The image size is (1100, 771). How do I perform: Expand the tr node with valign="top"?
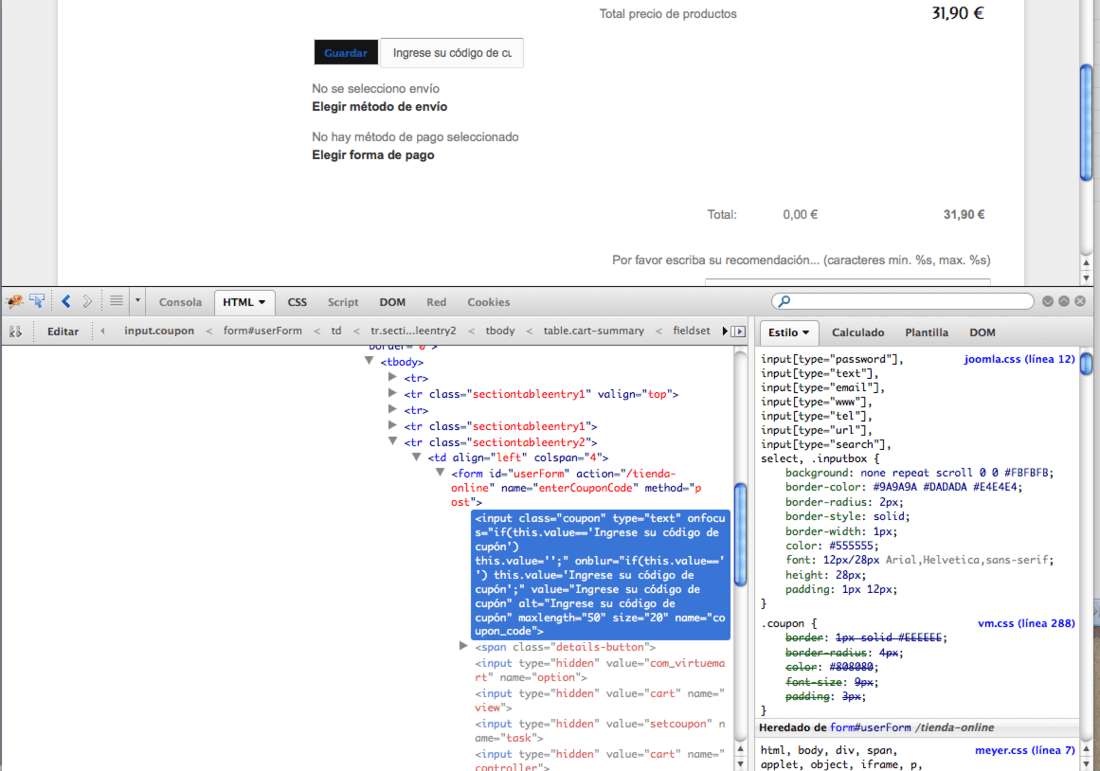pos(393,393)
